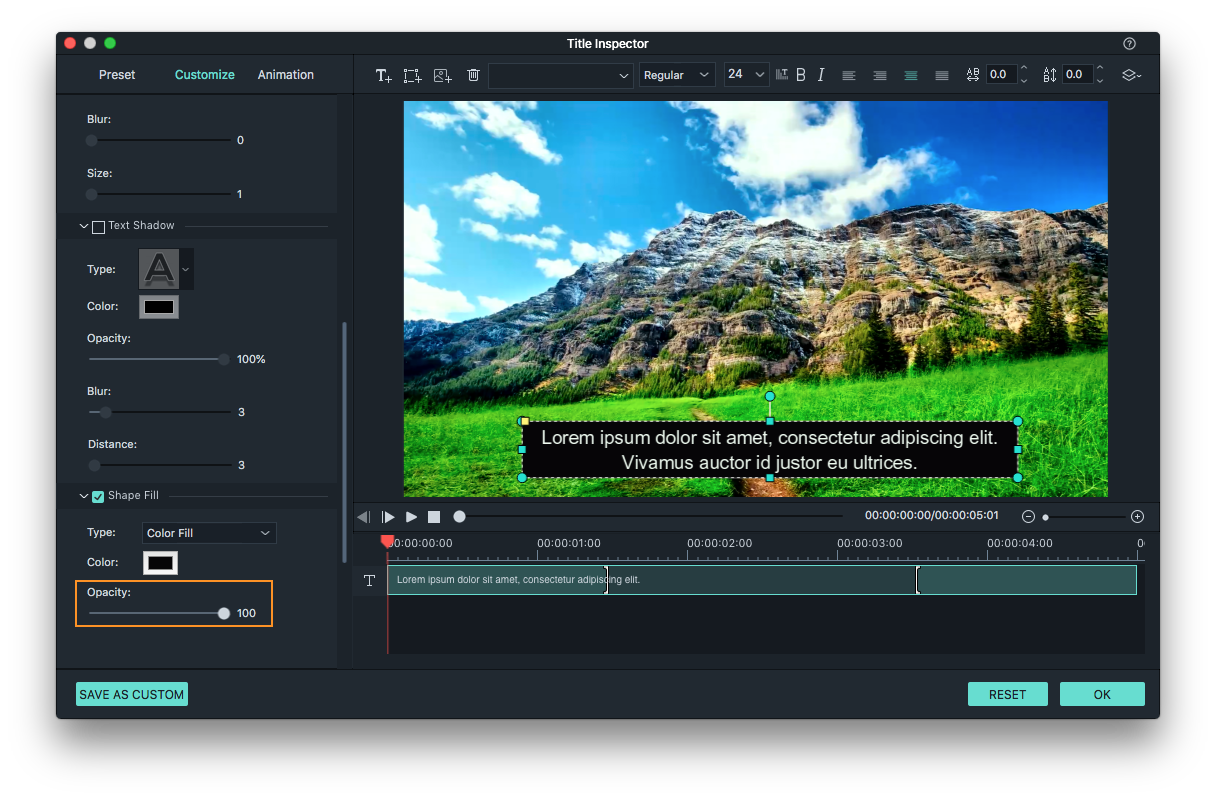Click the Add Shape box icon
Image resolution: width=1216 pixels, height=799 pixels.
[x=412, y=75]
